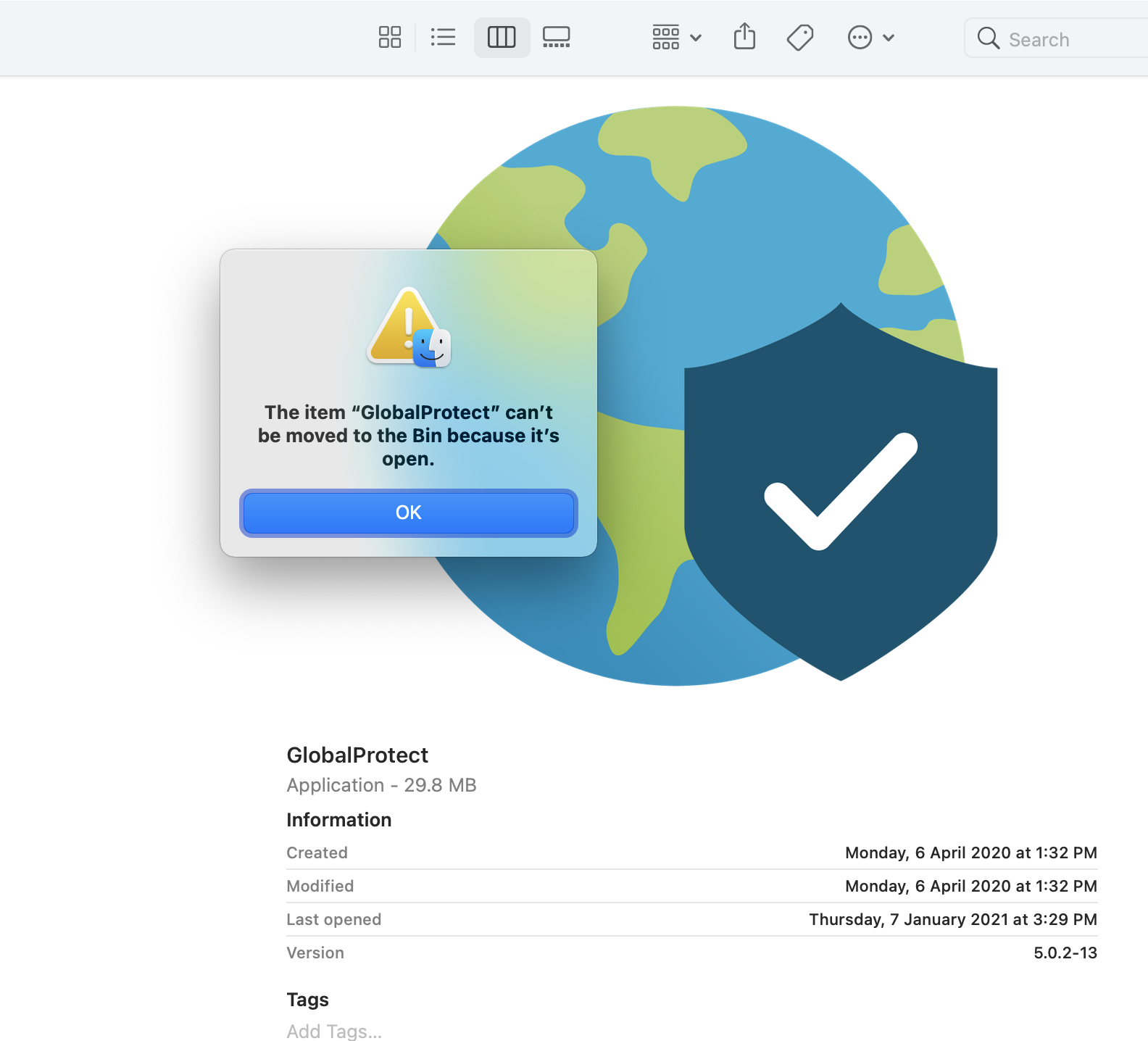
Task: Click the Tags section heading
Action: (x=308, y=1000)
